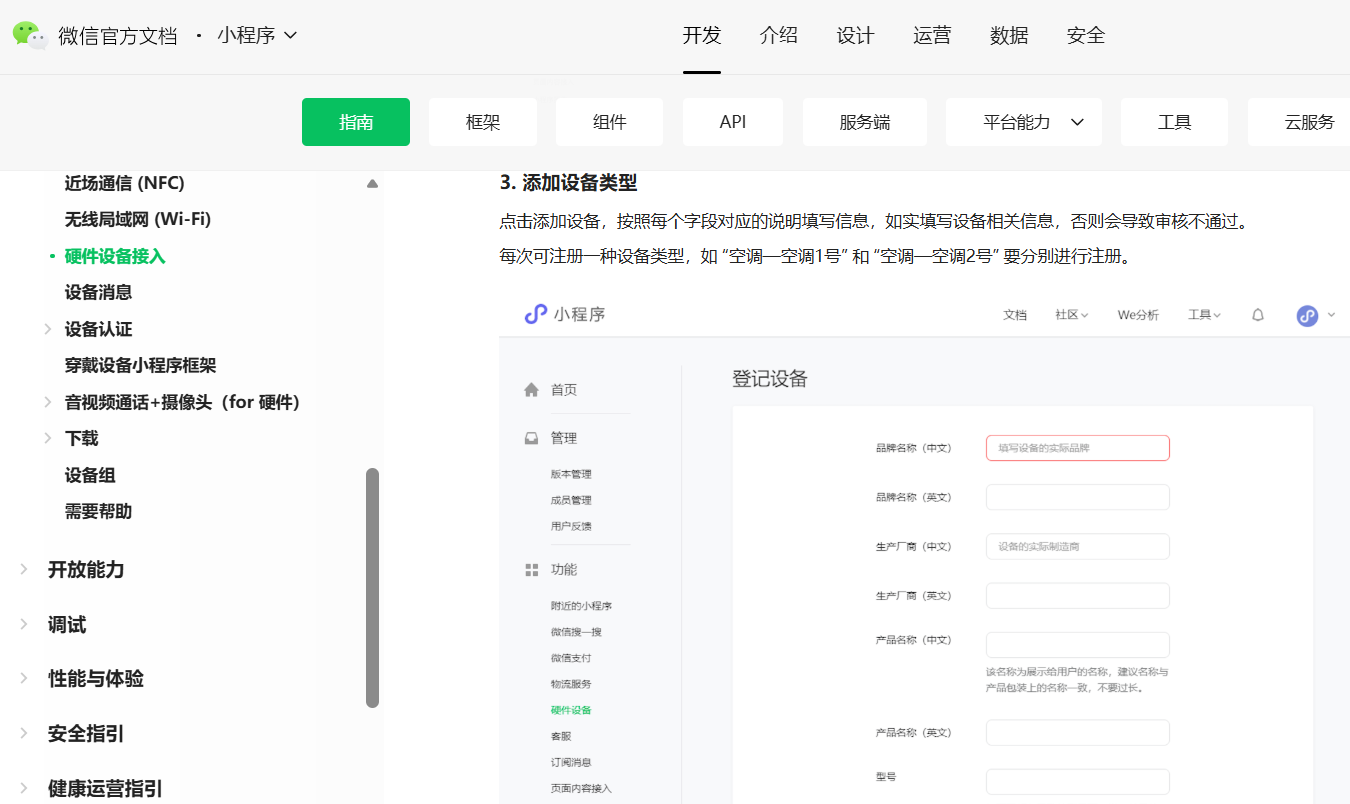
Task: Click 版本管理 in the embedded screenshot menu
Action: [x=571, y=474]
